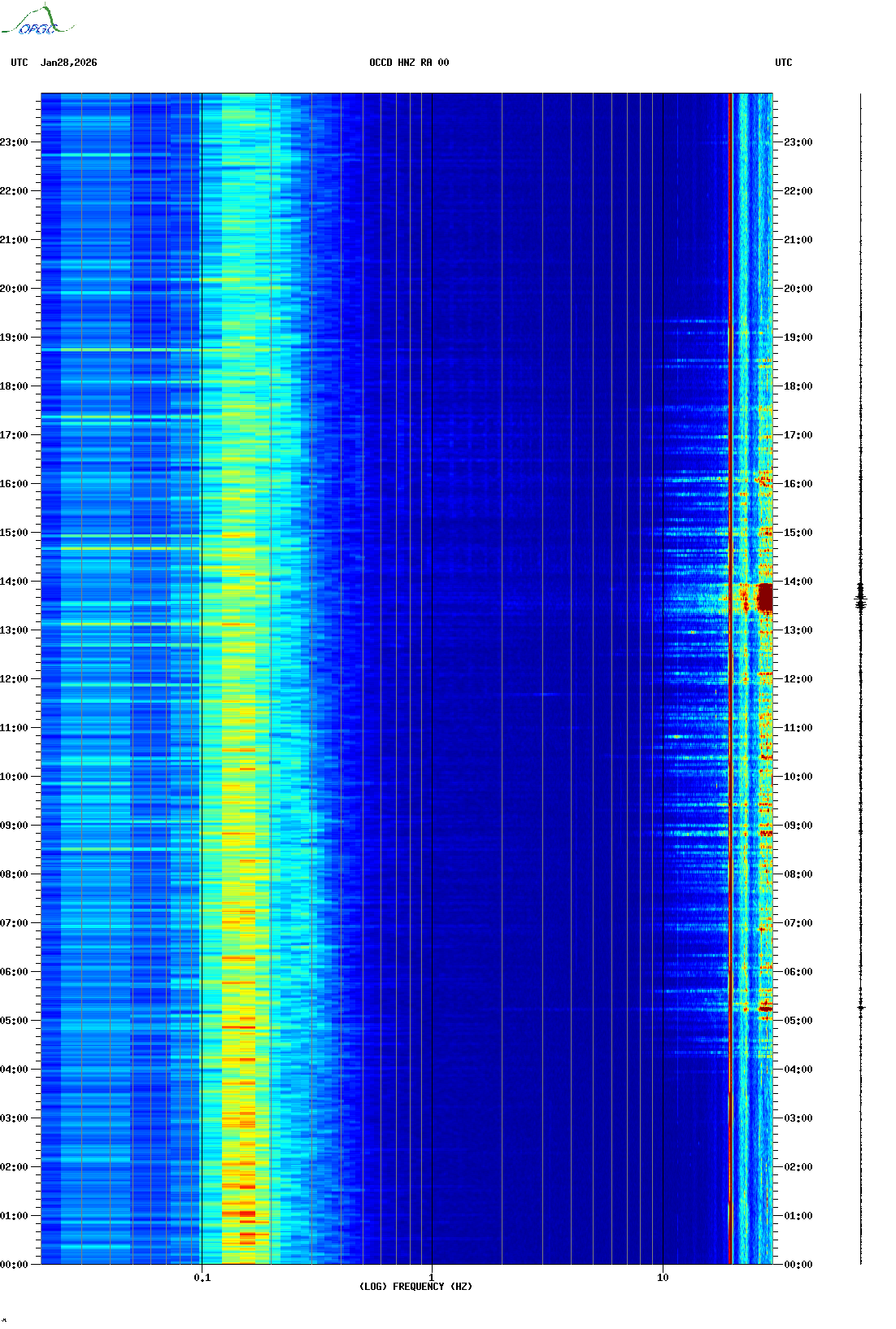Click the 08:00 label on the left axis

click(x=14, y=874)
